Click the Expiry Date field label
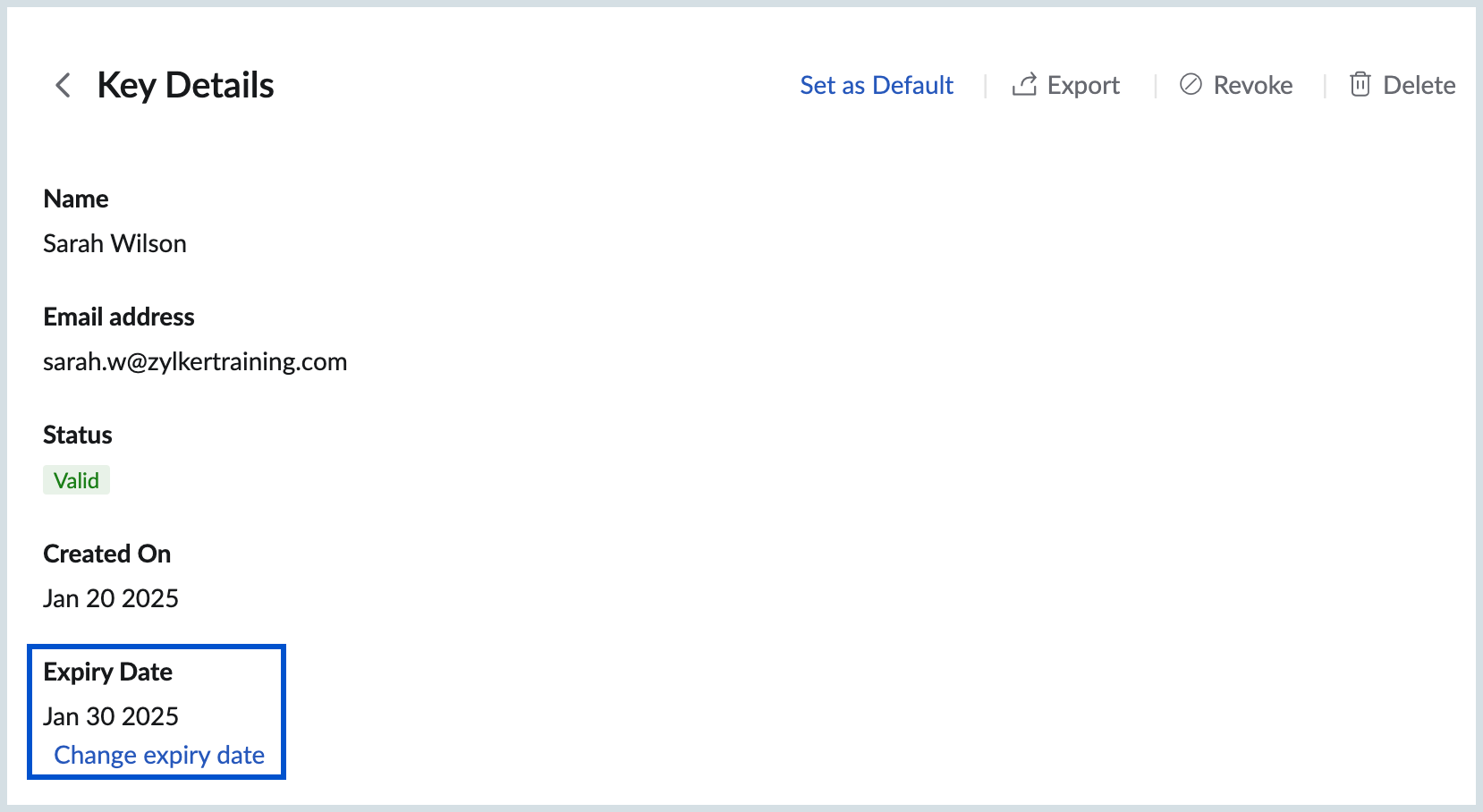 pos(107,672)
